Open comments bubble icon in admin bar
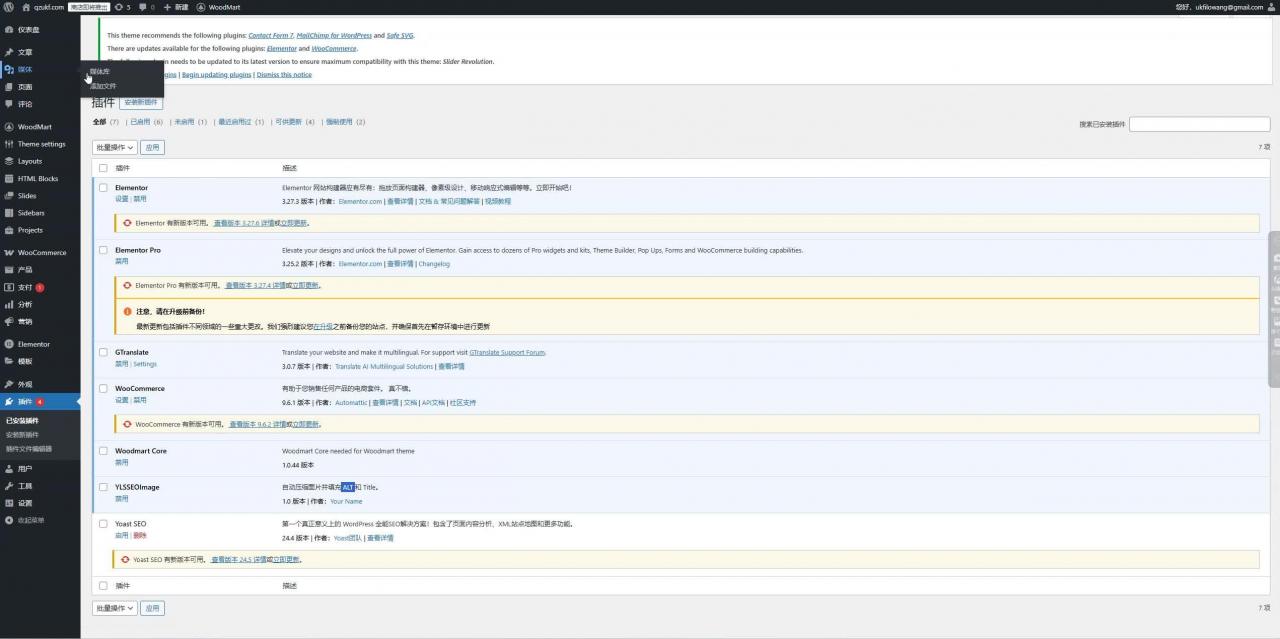The width and height of the screenshot is (1280, 639). point(146,7)
